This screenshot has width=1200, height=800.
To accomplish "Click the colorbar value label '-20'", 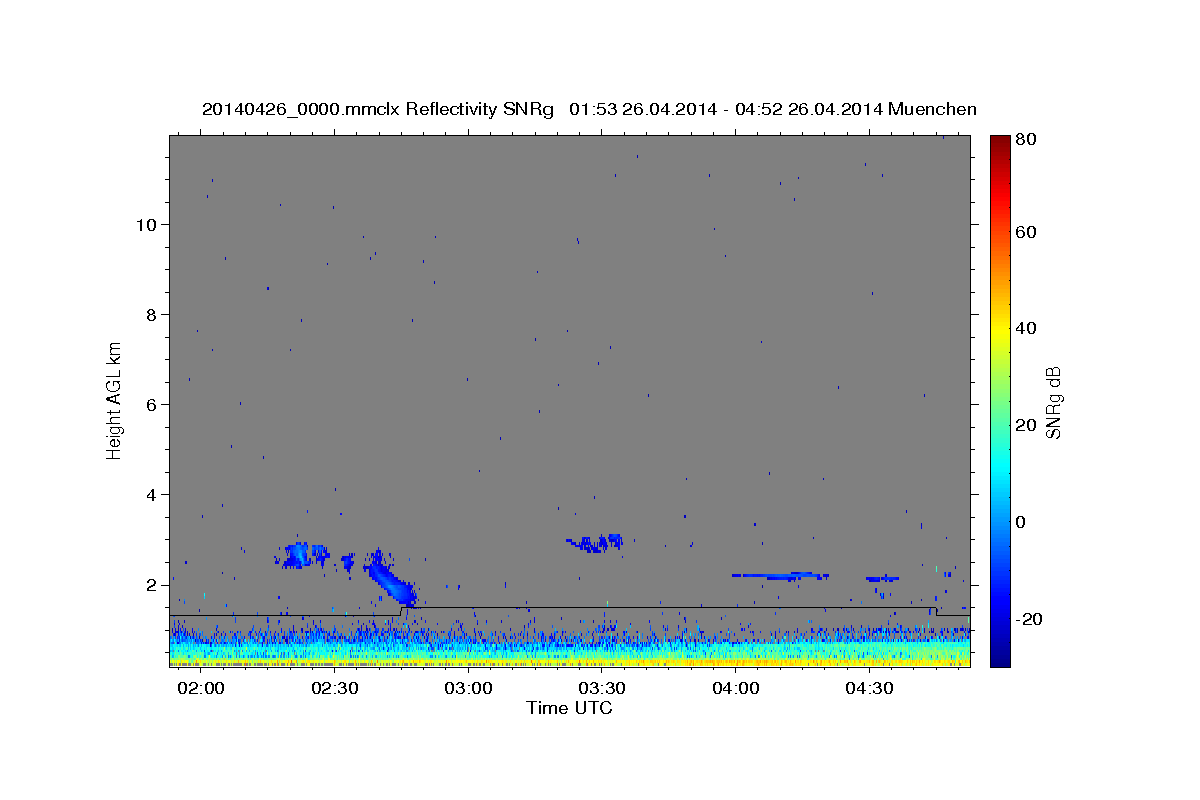I will pyautogui.click(x=1029, y=619).
